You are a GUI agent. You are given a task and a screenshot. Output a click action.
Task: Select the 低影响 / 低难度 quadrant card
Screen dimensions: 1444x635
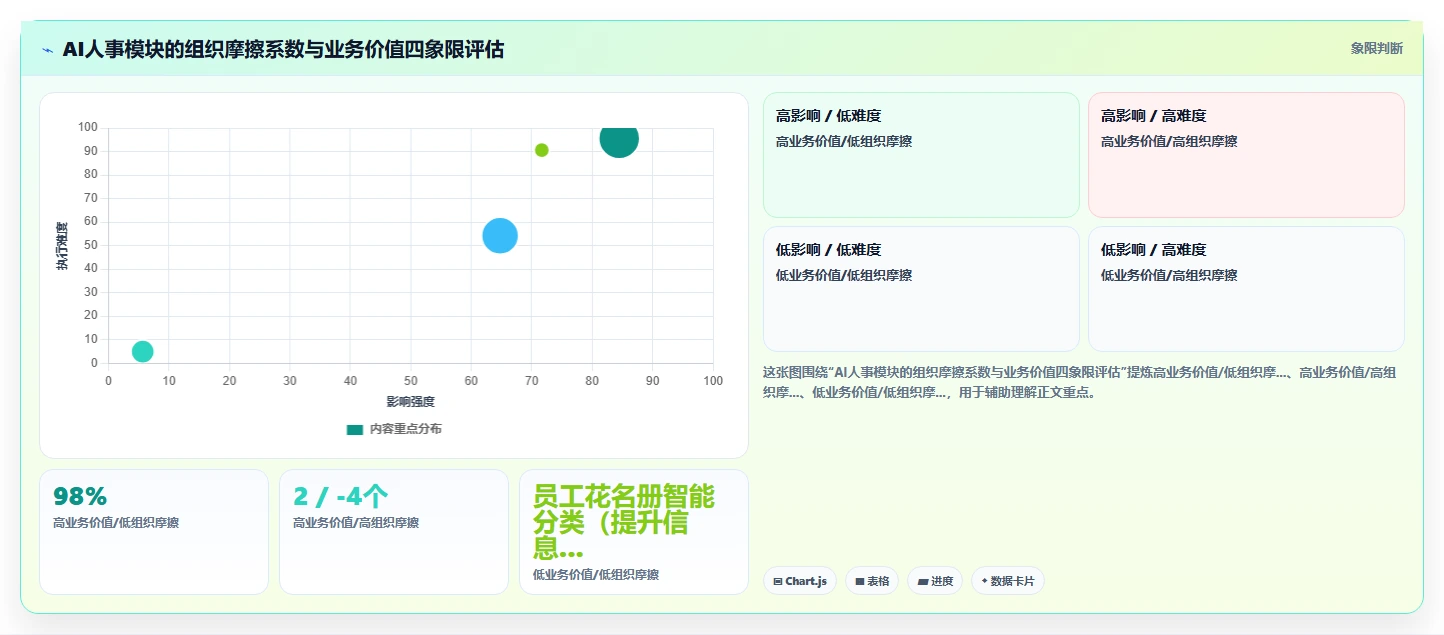921,289
